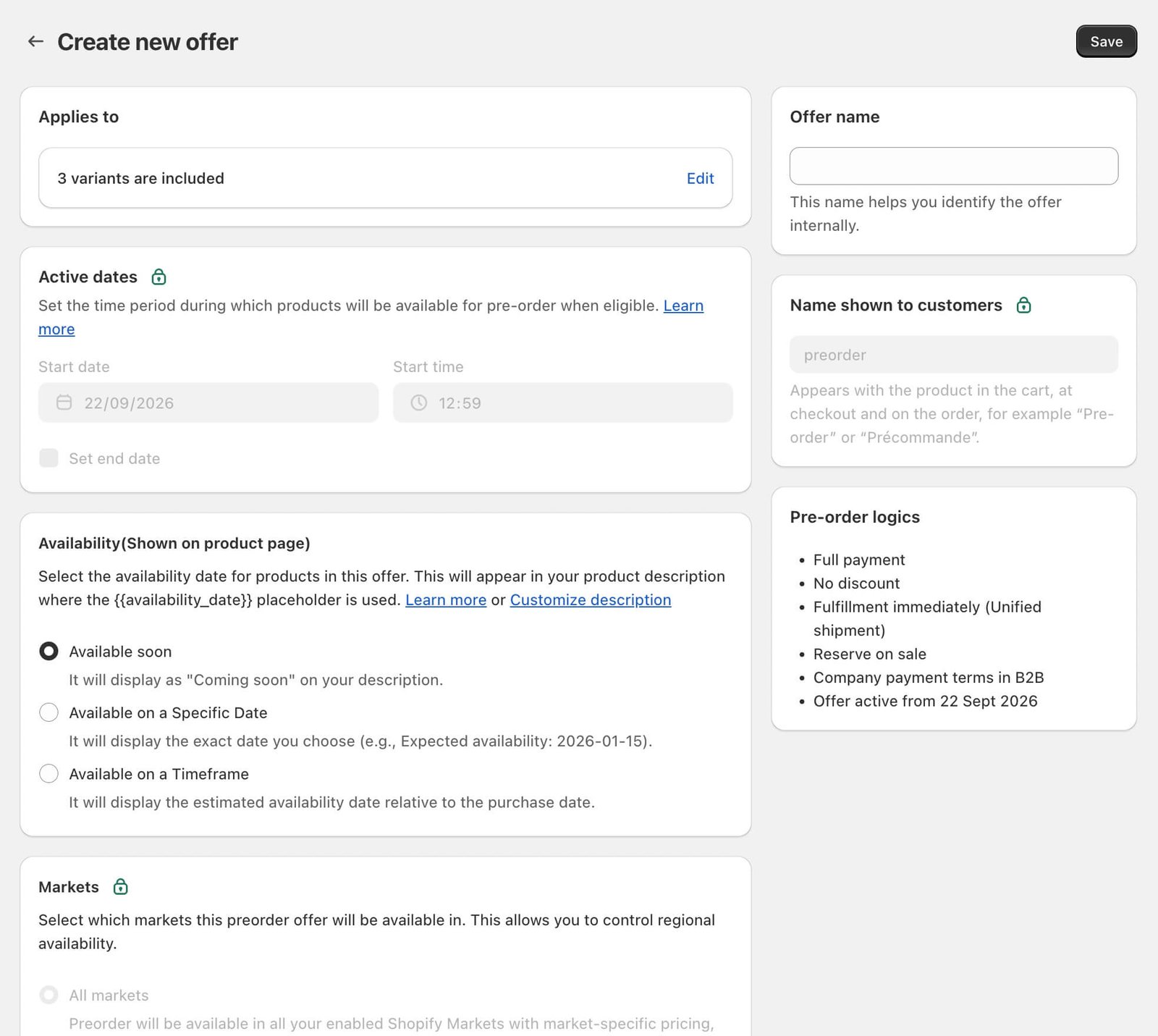Click the 'Pre-order logics' heading

855,516
